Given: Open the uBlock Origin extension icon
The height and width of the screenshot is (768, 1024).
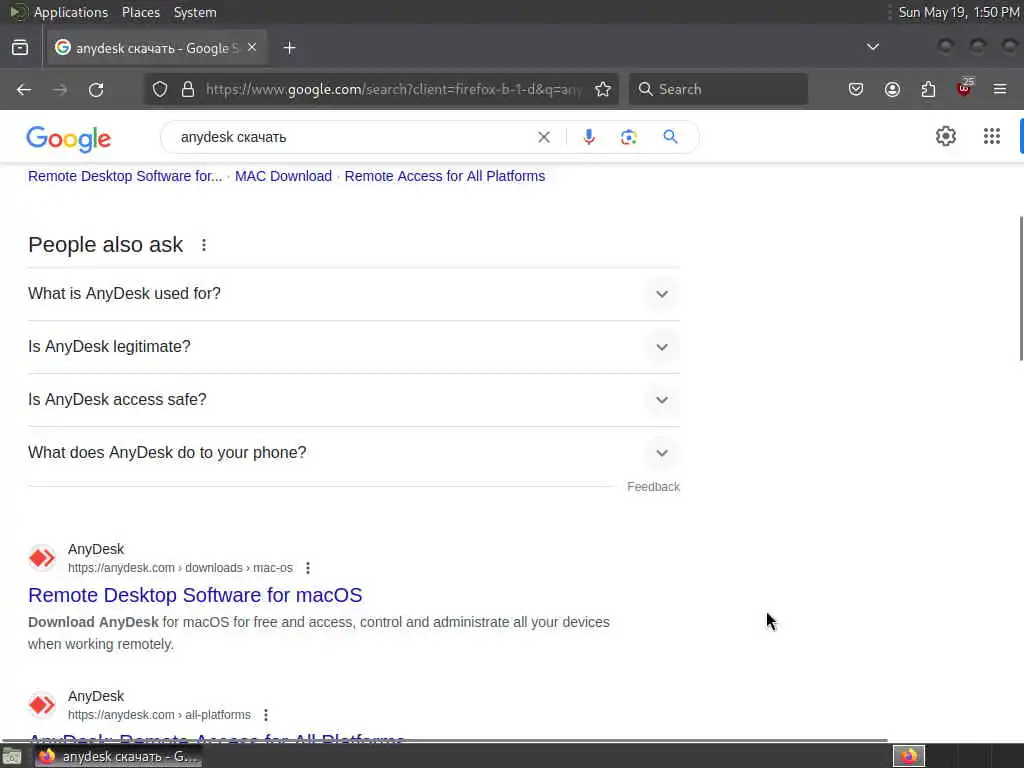Looking at the screenshot, I should 964,88.
